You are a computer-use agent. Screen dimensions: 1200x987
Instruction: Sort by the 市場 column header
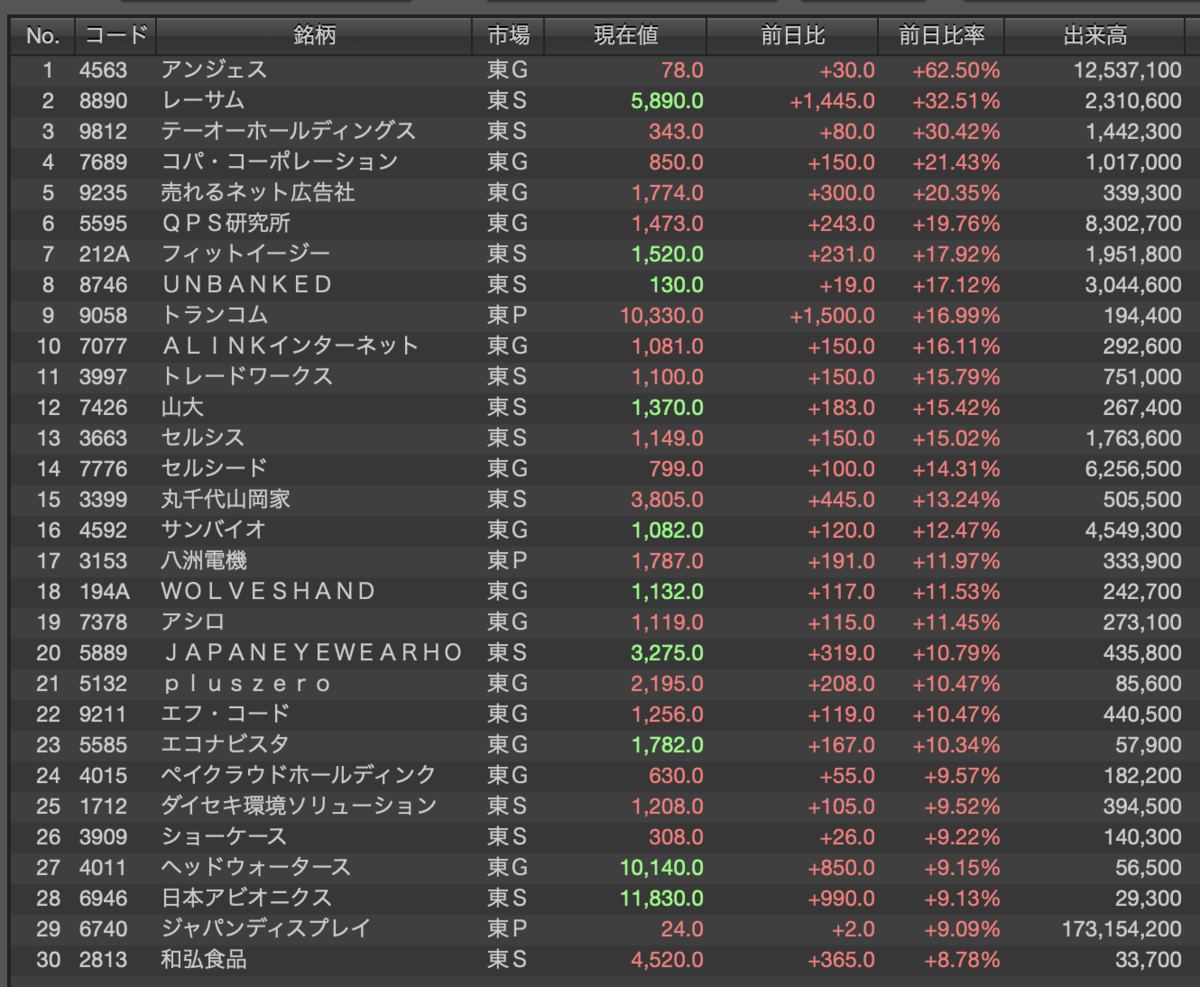pos(508,36)
